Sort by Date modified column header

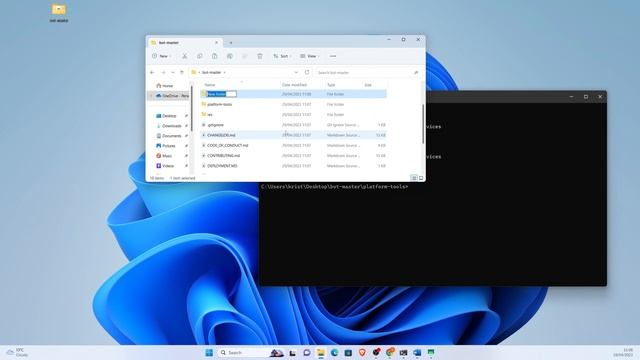coord(294,84)
